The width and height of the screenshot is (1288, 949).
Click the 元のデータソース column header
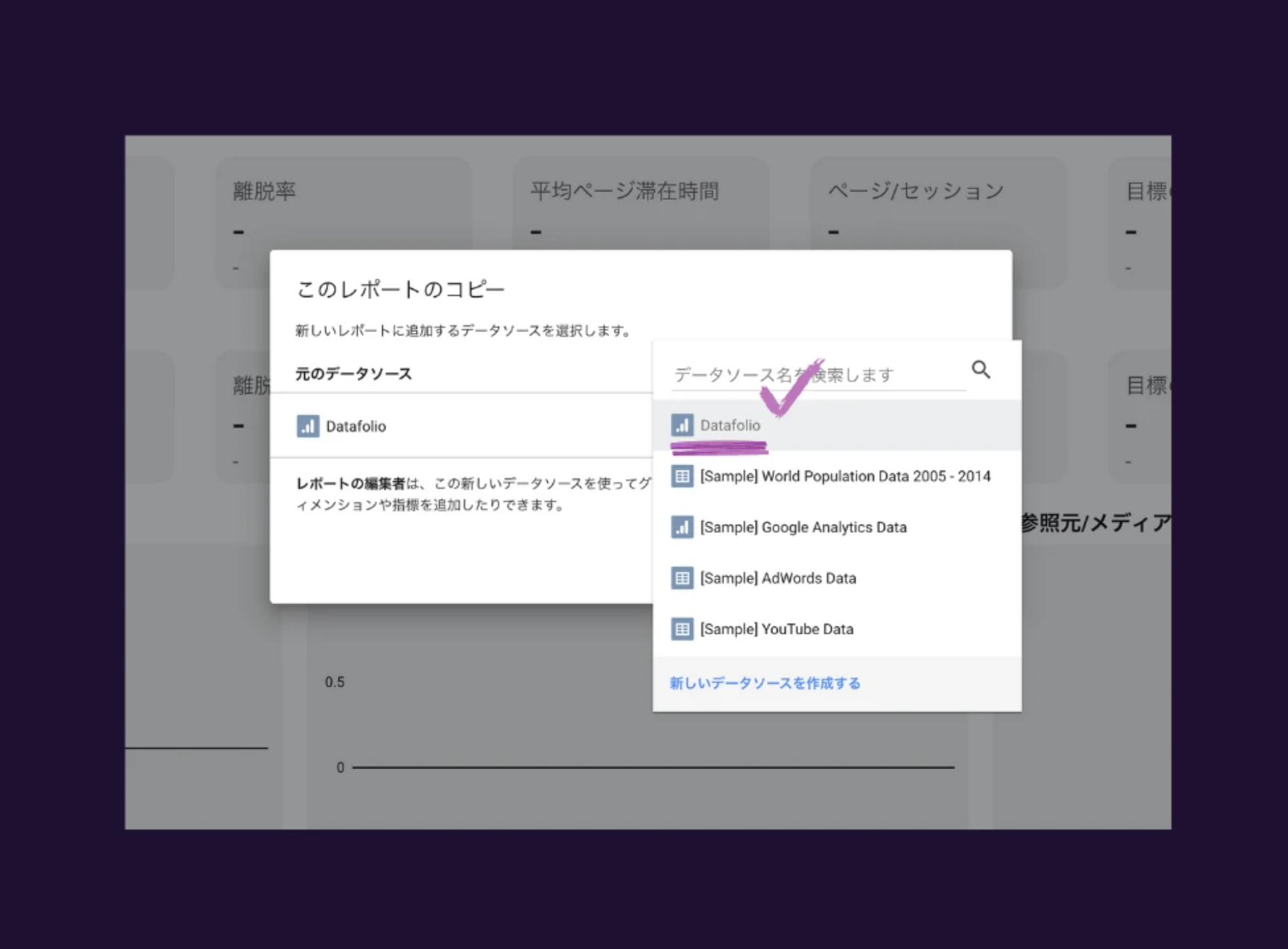[353, 374]
